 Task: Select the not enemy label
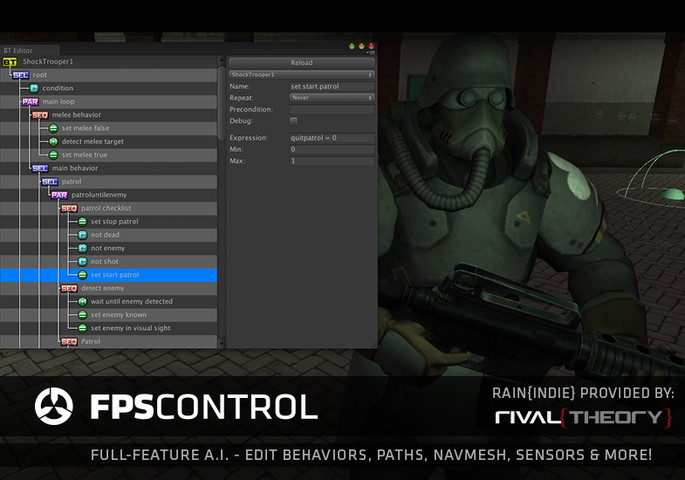[108, 249]
